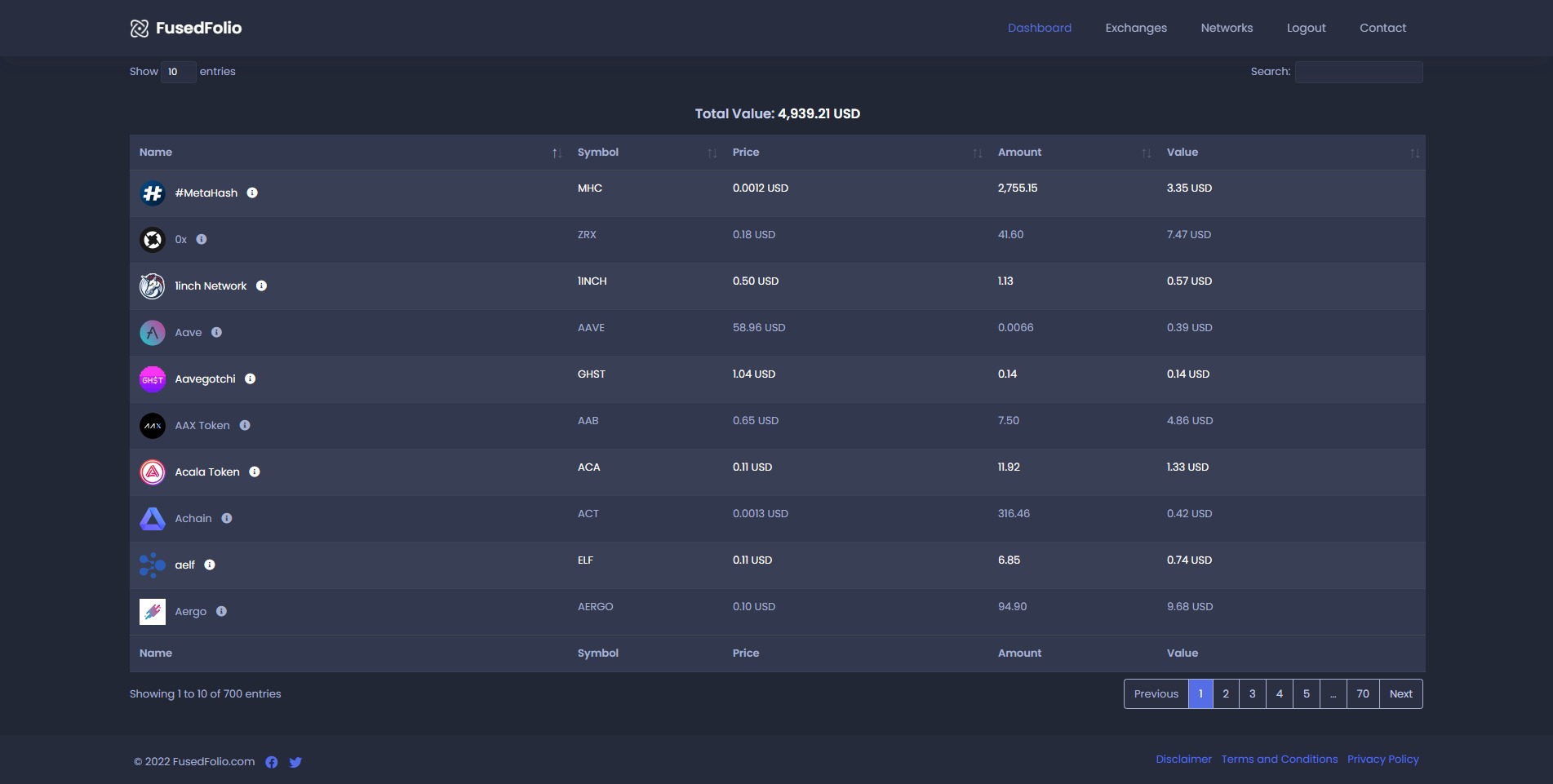Open the Twitter icon in footer
This screenshot has width=1553, height=784.
pos(295,762)
